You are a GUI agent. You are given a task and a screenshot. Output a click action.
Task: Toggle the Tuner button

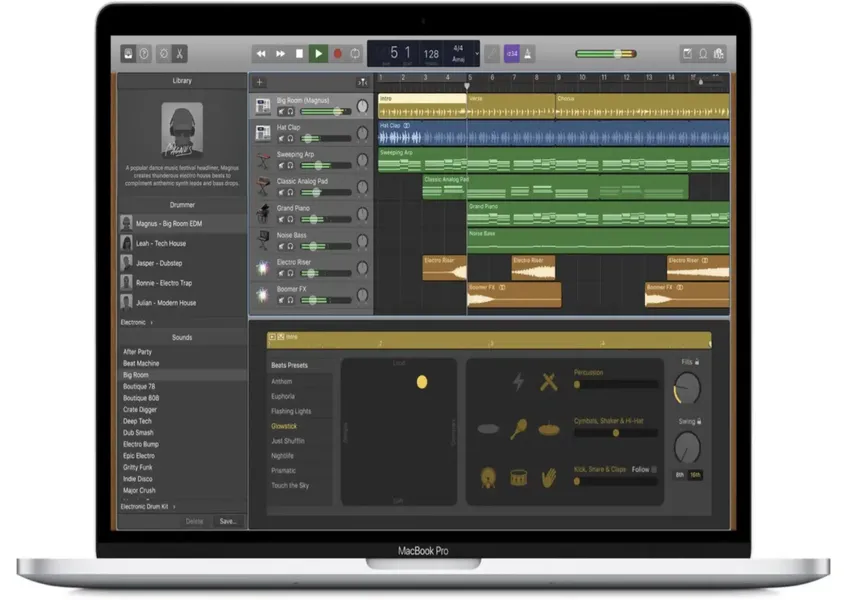[492, 54]
